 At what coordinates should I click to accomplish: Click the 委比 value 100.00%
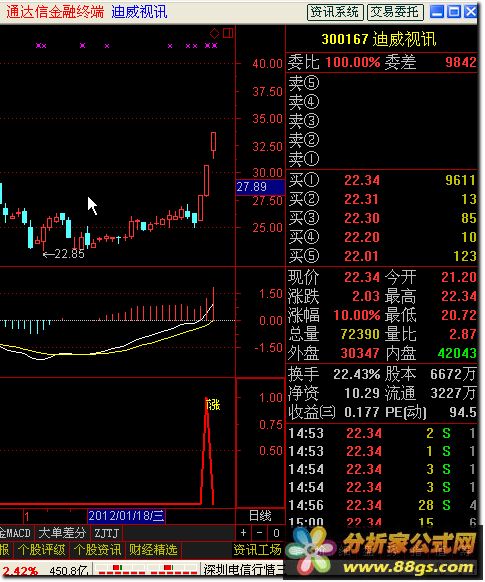pyautogui.click(x=353, y=62)
